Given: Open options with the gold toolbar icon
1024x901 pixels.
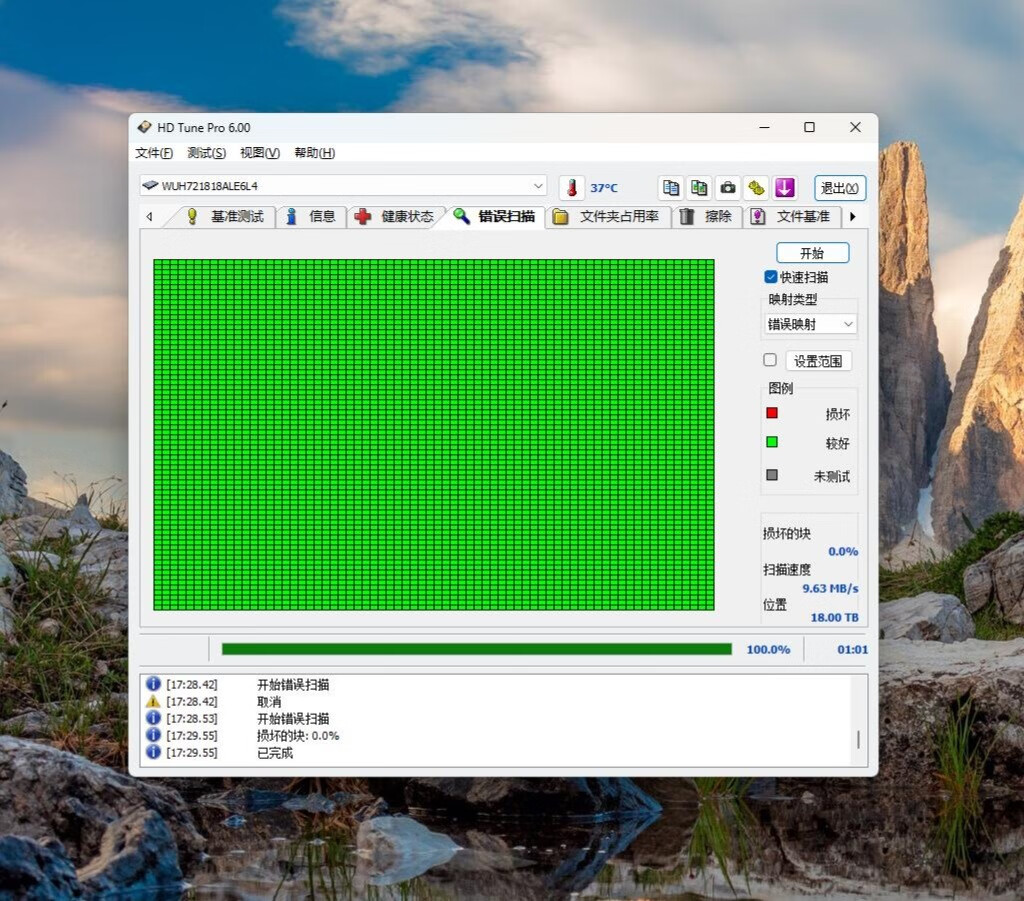Looking at the screenshot, I should [x=756, y=188].
